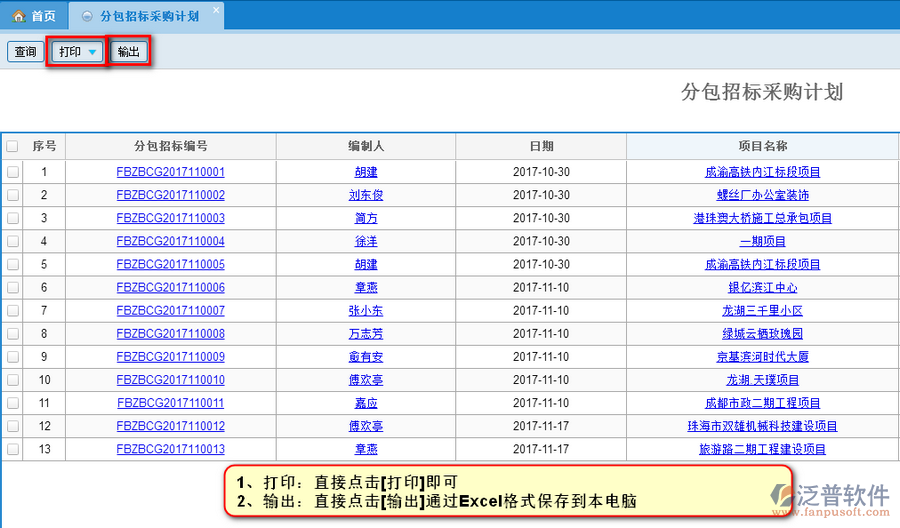Screen dimensions: 900x528
Task: Click the icon on 分包招标采购计划 tab
Action: pos(88,16)
